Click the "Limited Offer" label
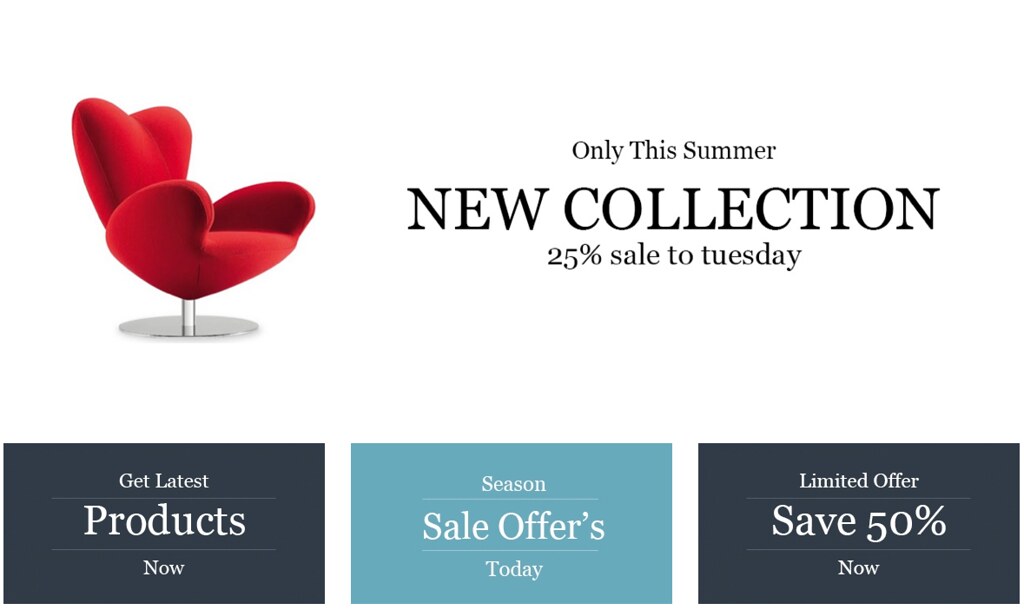The image size is (1024, 610). tap(859, 481)
